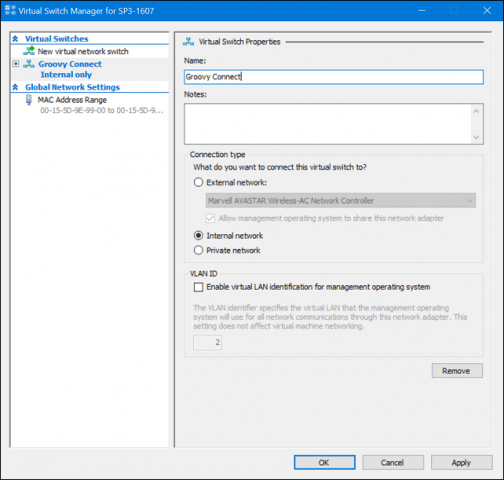The width and height of the screenshot is (504, 480).
Task: Select the Internal network radio button
Action: point(198,236)
